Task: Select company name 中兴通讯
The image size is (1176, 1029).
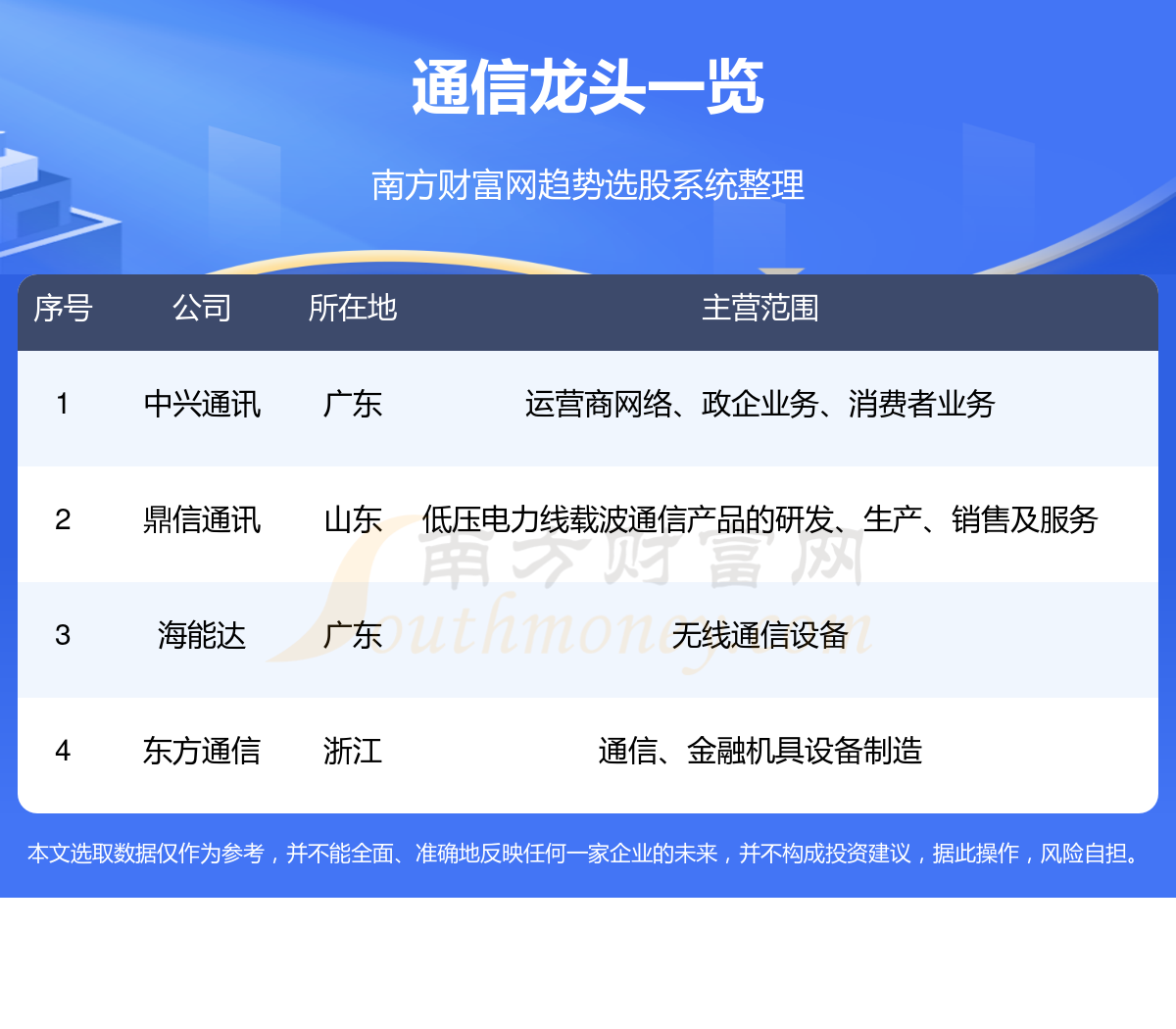Action: click(202, 404)
